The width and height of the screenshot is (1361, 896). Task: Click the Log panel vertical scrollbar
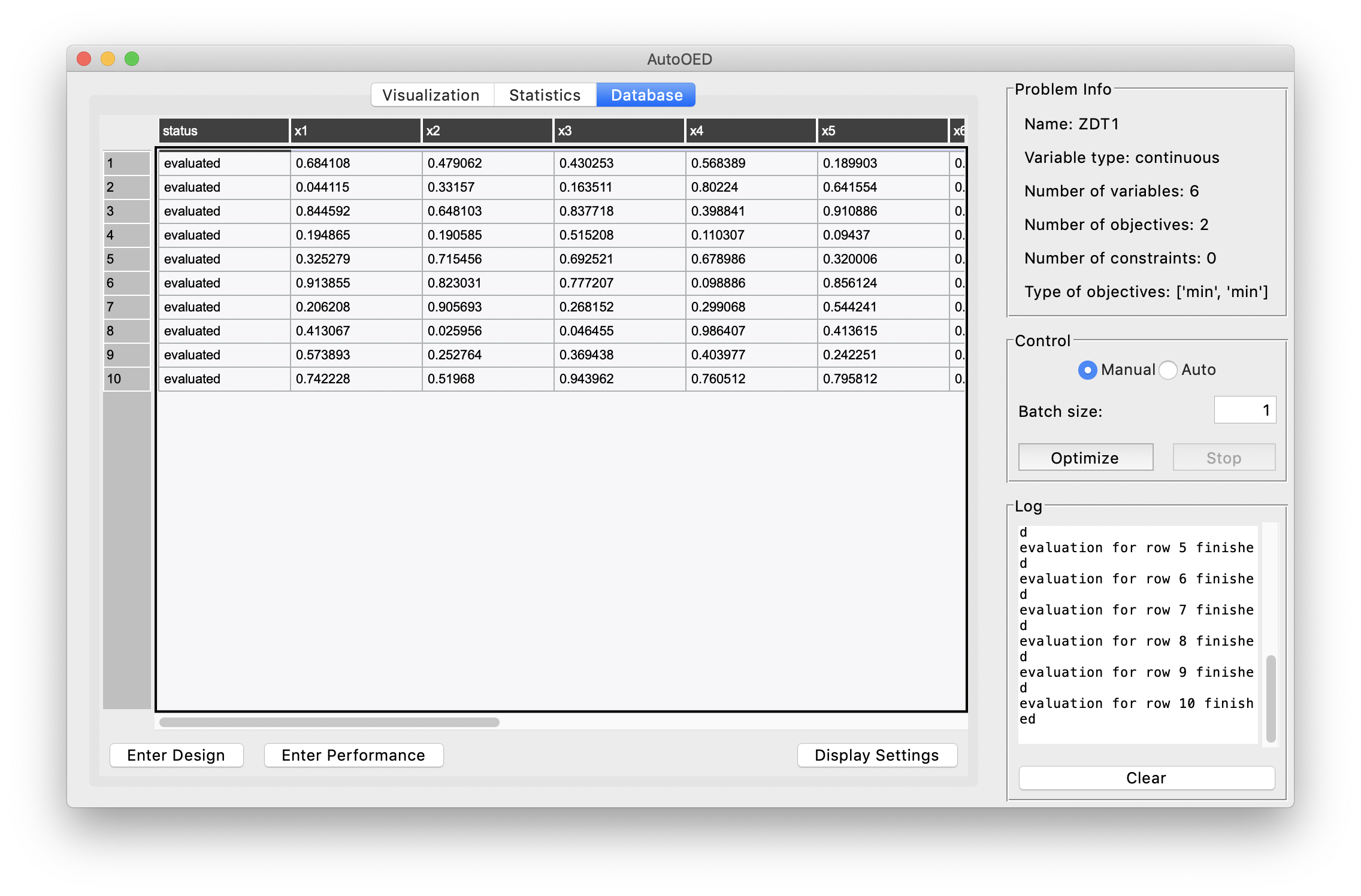pyautogui.click(x=1271, y=698)
